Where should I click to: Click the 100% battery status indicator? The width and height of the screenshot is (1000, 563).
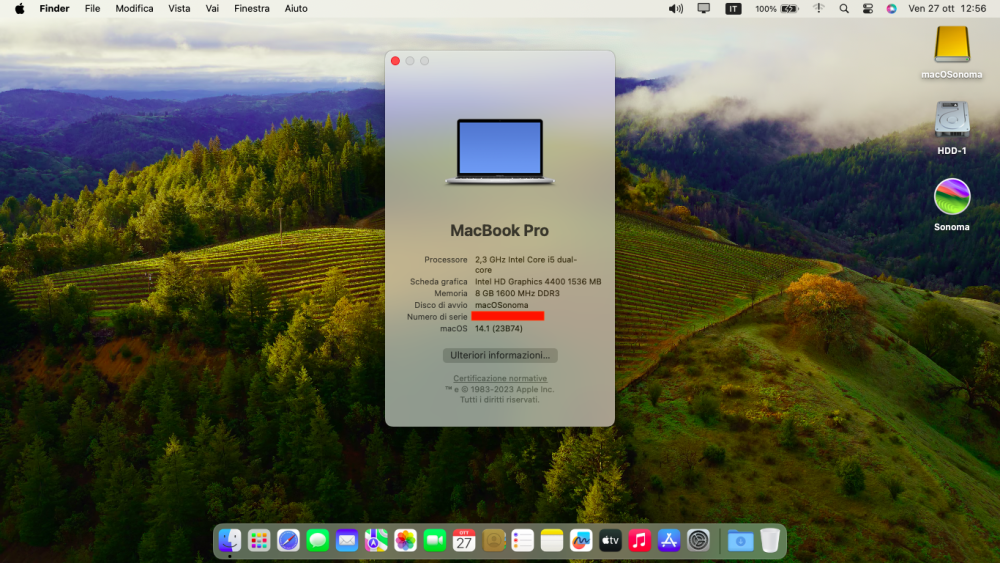[776, 8]
